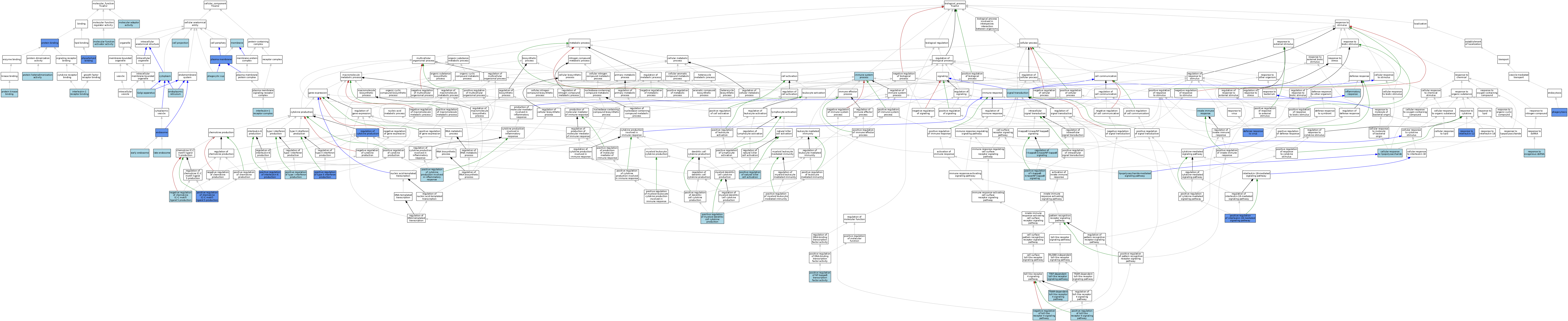1568x321 pixels.
Task: Click the 'cellular anatomical entity' node
Action: click(x=195, y=24)
